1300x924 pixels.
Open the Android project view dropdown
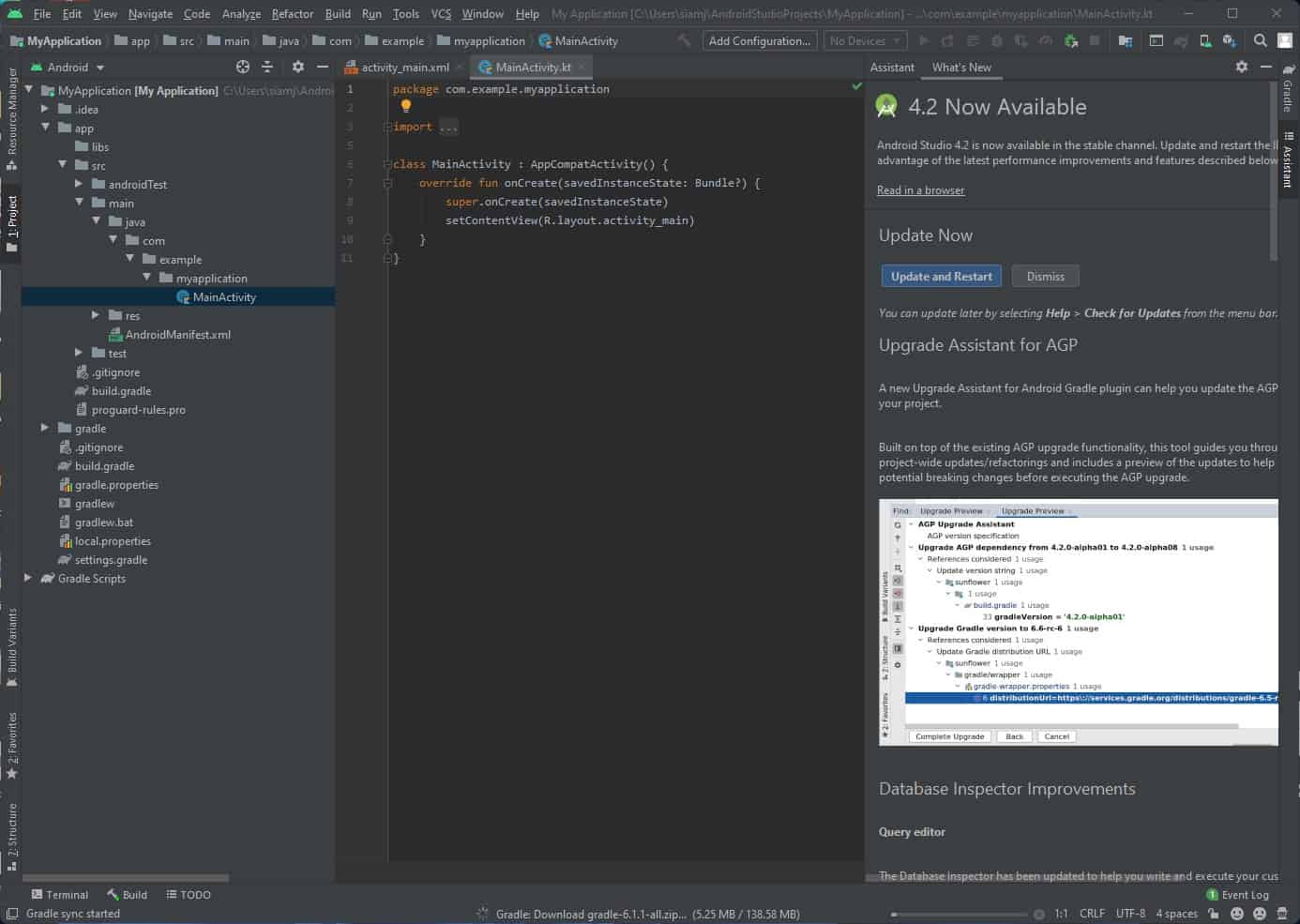pyautogui.click(x=68, y=67)
